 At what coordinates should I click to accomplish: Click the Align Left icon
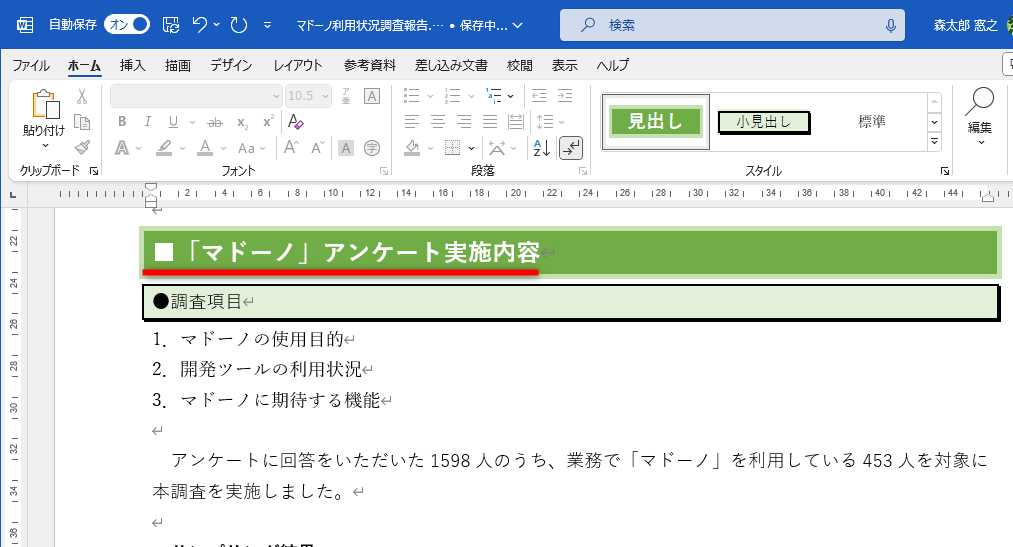(x=412, y=121)
